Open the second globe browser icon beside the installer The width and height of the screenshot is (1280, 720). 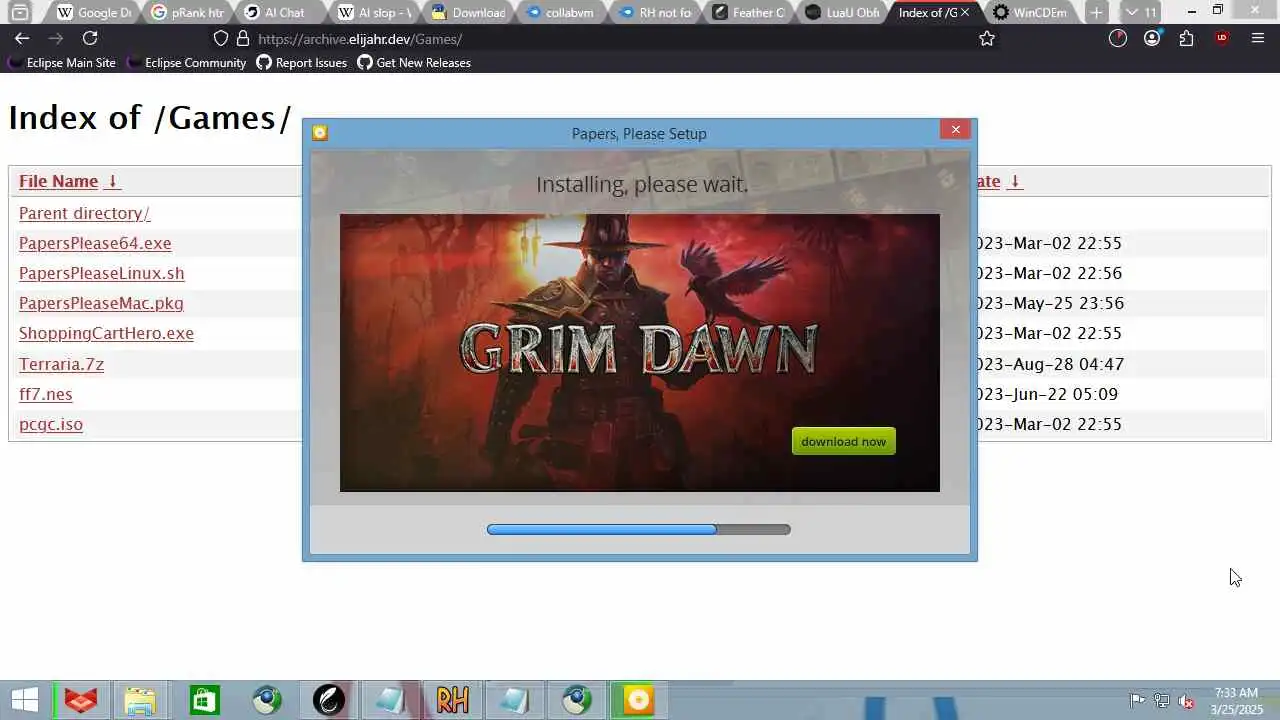tap(576, 700)
